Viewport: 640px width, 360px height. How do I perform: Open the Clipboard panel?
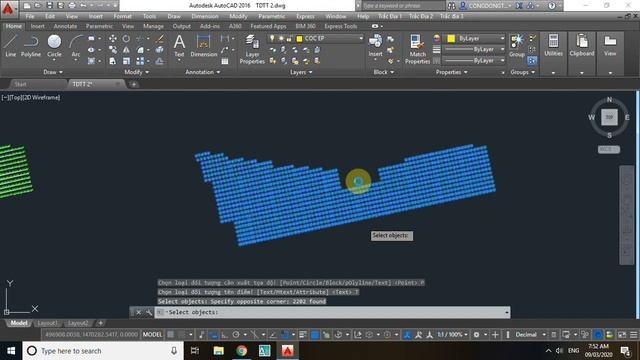pyautogui.click(x=582, y=45)
